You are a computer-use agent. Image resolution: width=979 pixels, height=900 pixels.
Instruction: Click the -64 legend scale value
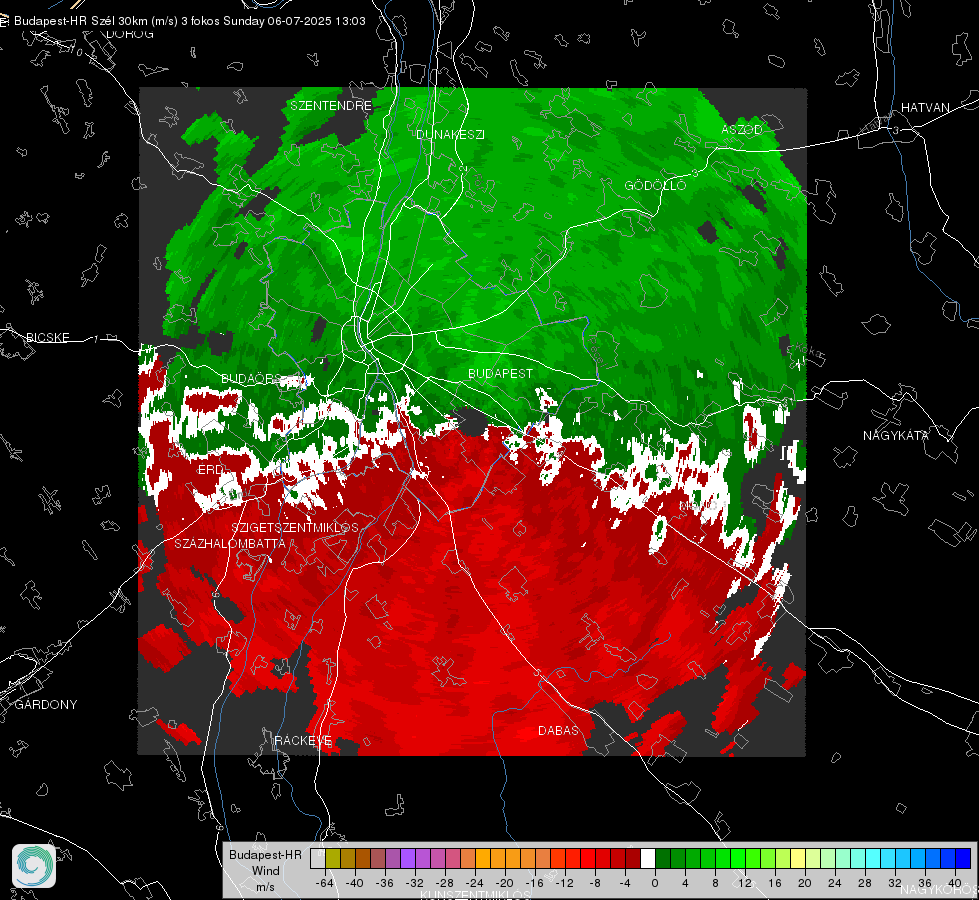coord(325,883)
